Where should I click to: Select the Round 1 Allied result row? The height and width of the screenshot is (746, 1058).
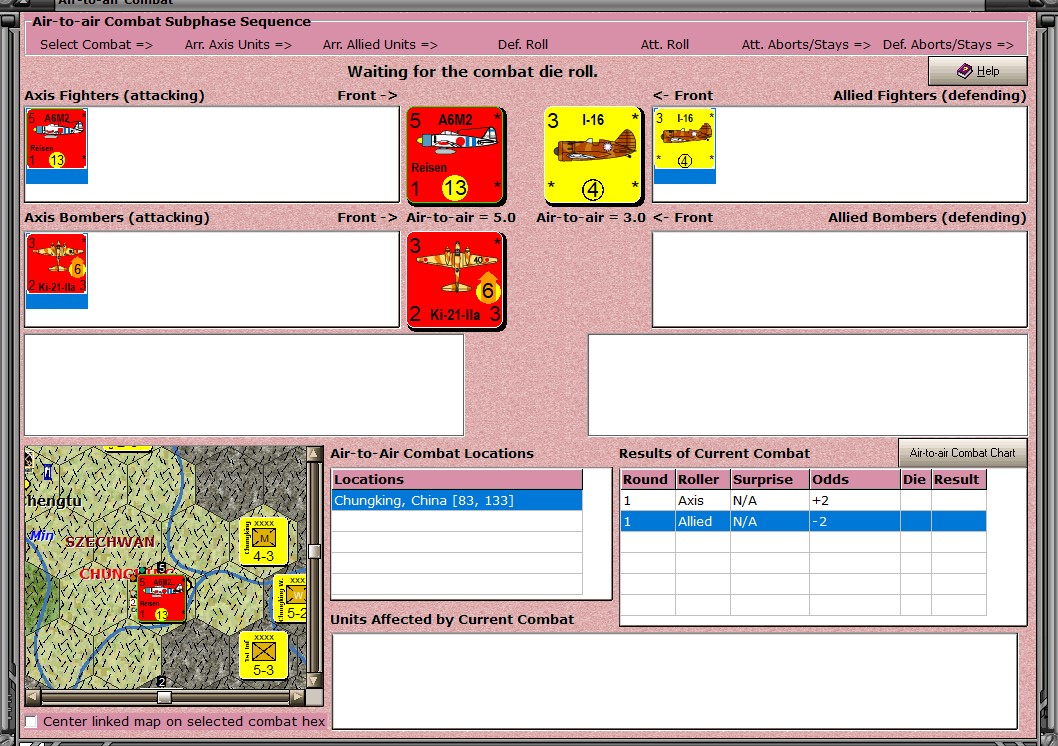click(803, 521)
